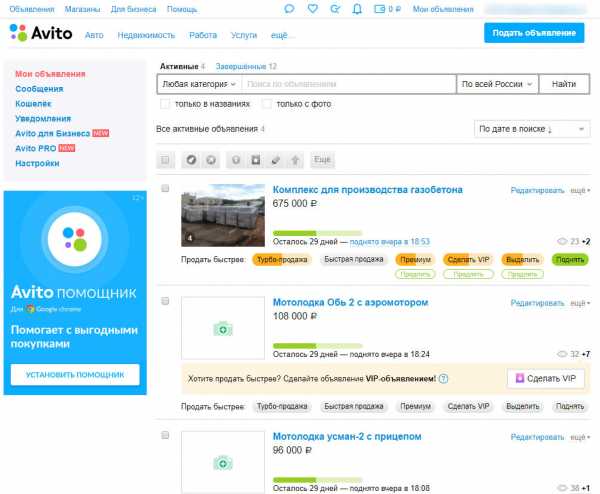This screenshot has height=494, width=600.
Task: Click light bulb-like icon in bulk toolbar
Action: point(236,160)
